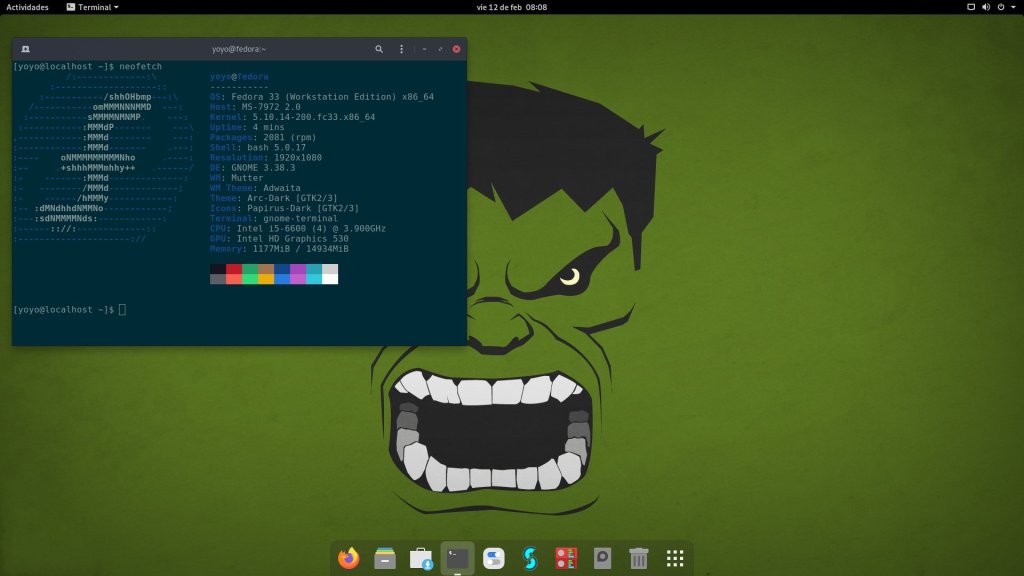
Task: Open the red app icon in the dock
Action: 566,558
